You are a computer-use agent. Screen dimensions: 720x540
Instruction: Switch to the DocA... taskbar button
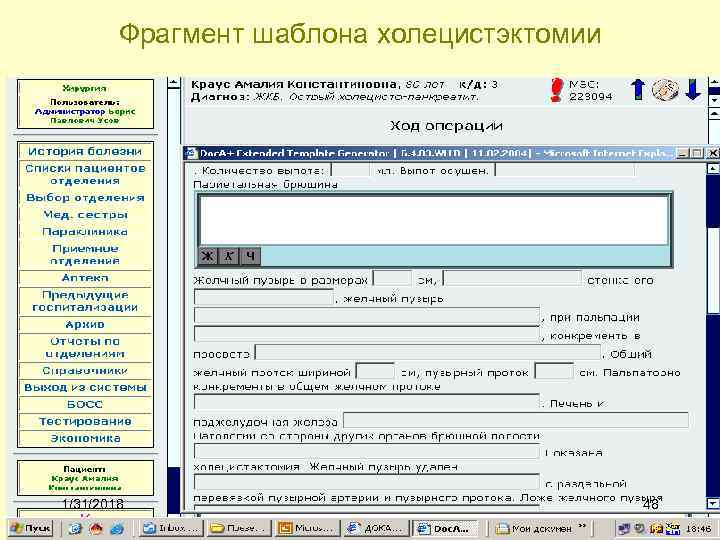tap(444, 528)
